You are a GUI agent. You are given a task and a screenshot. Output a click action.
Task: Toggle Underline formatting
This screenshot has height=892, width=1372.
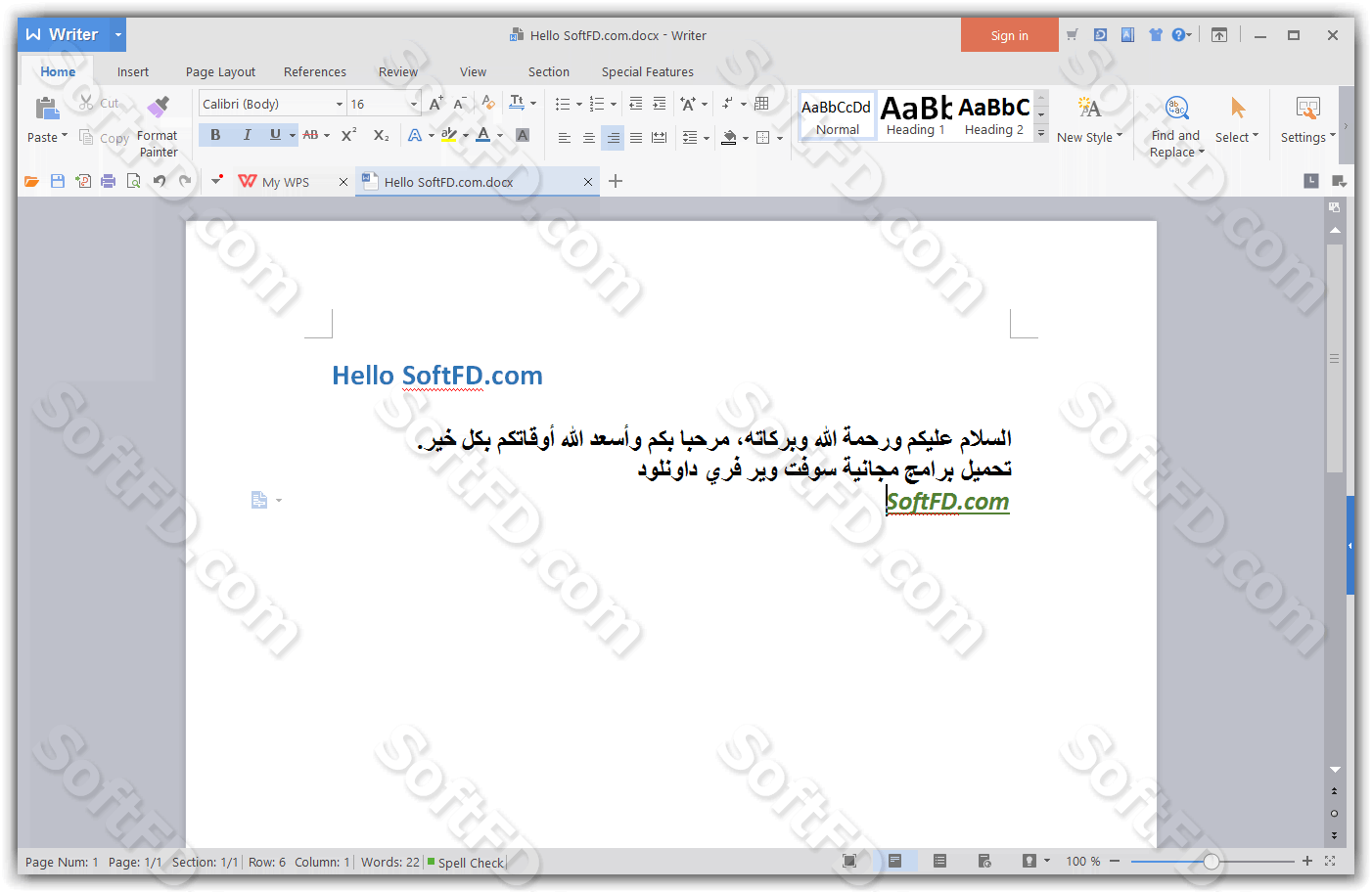click(275, 135)
